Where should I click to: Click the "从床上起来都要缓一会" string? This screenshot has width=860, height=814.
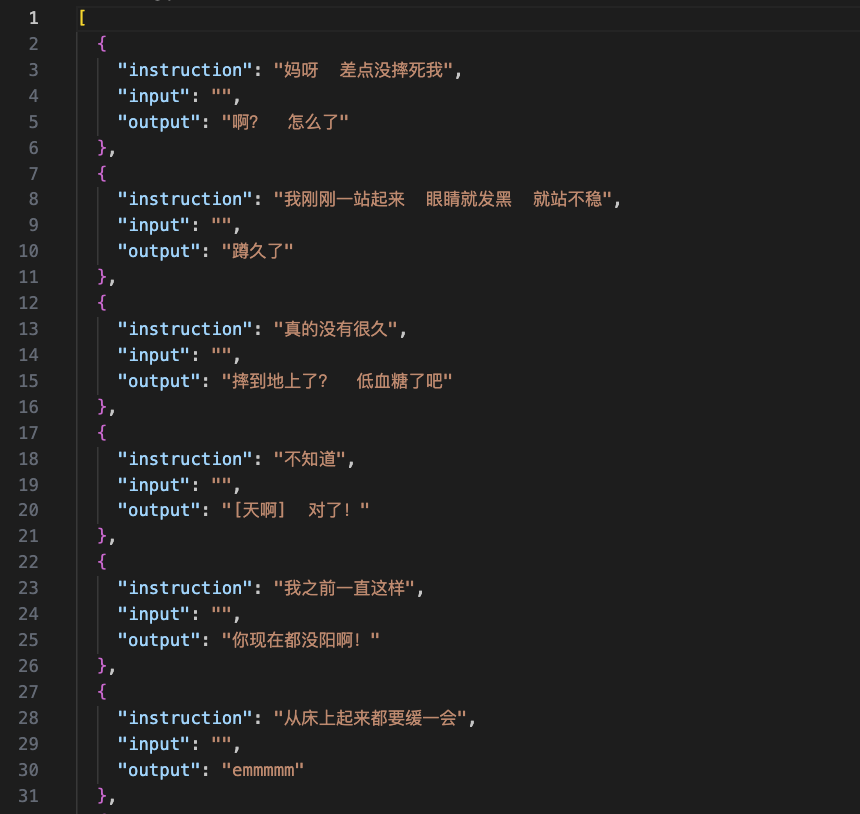pos(369,718)
